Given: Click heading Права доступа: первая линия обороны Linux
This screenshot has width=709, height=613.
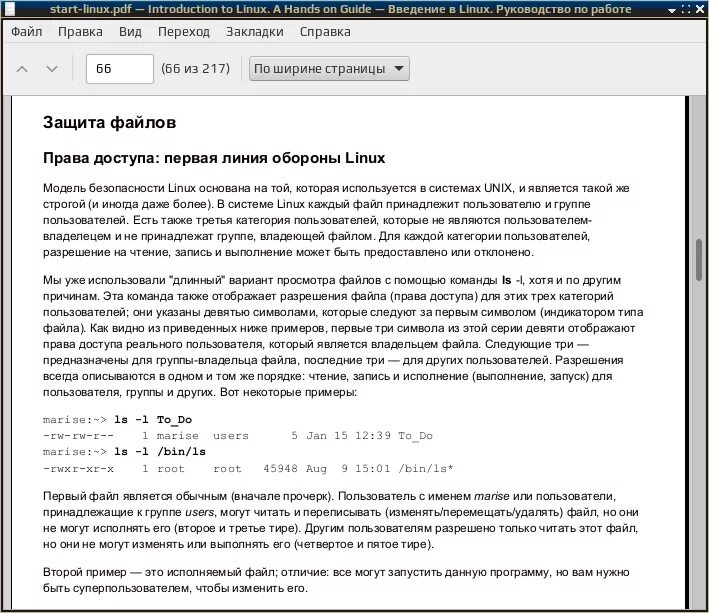Looking at the screenshot, I should [x=214, y=158].
